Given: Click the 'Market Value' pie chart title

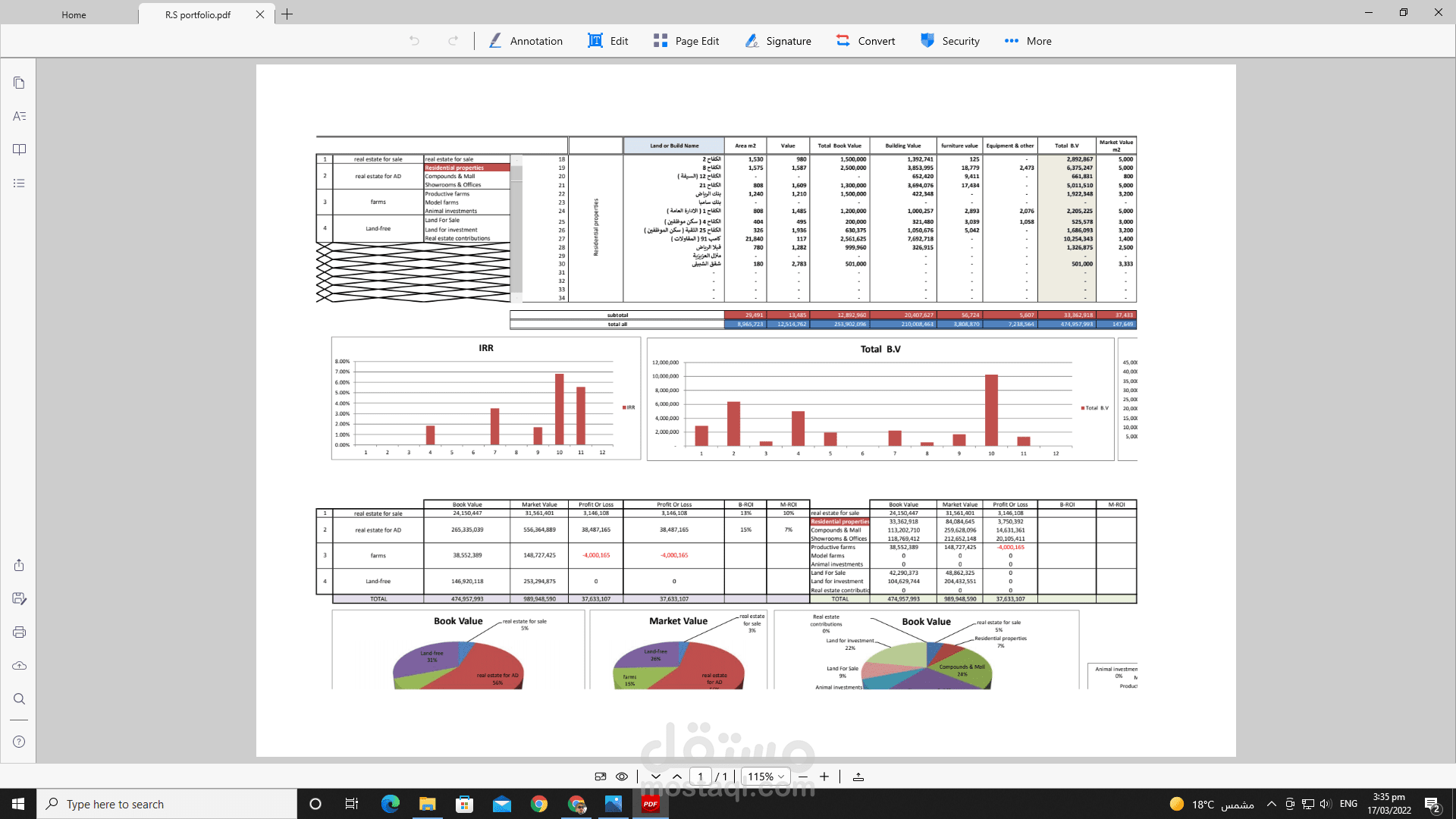Looking at the screenshot, I should [x=678, y=621].
